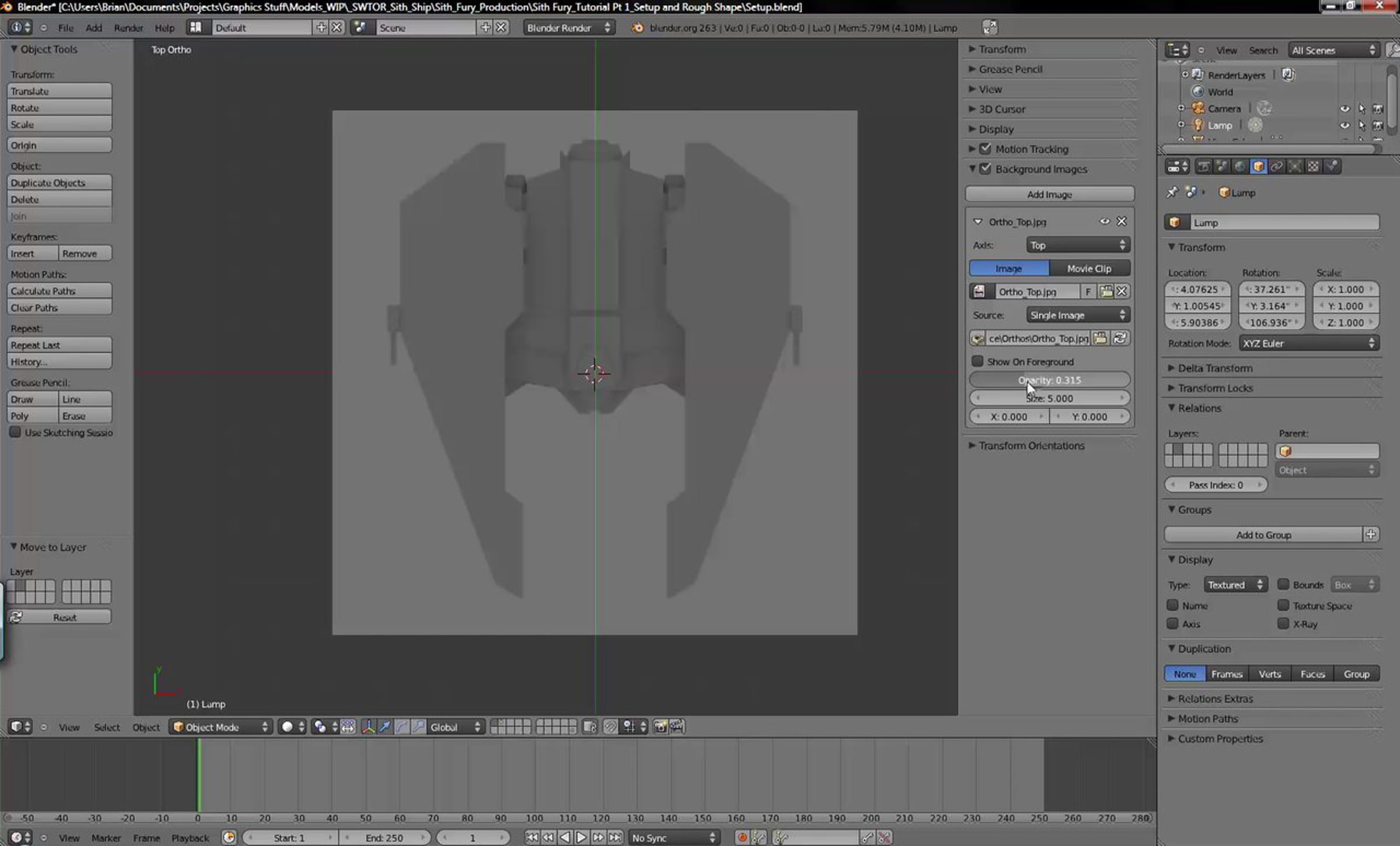This screenshot has width=1400, height=846.
Task: Enable Show On Foreground checkbox
Action: (x=978, y=361)
